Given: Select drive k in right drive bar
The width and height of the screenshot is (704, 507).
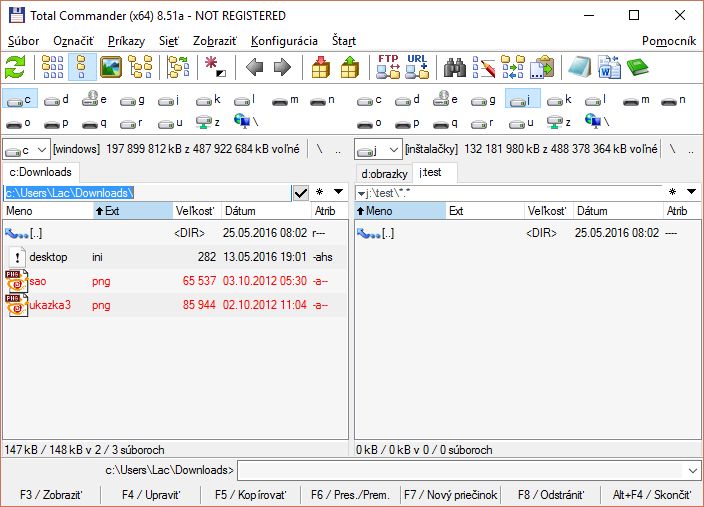Looking at the screenshot, I should (x=559, y=100).
